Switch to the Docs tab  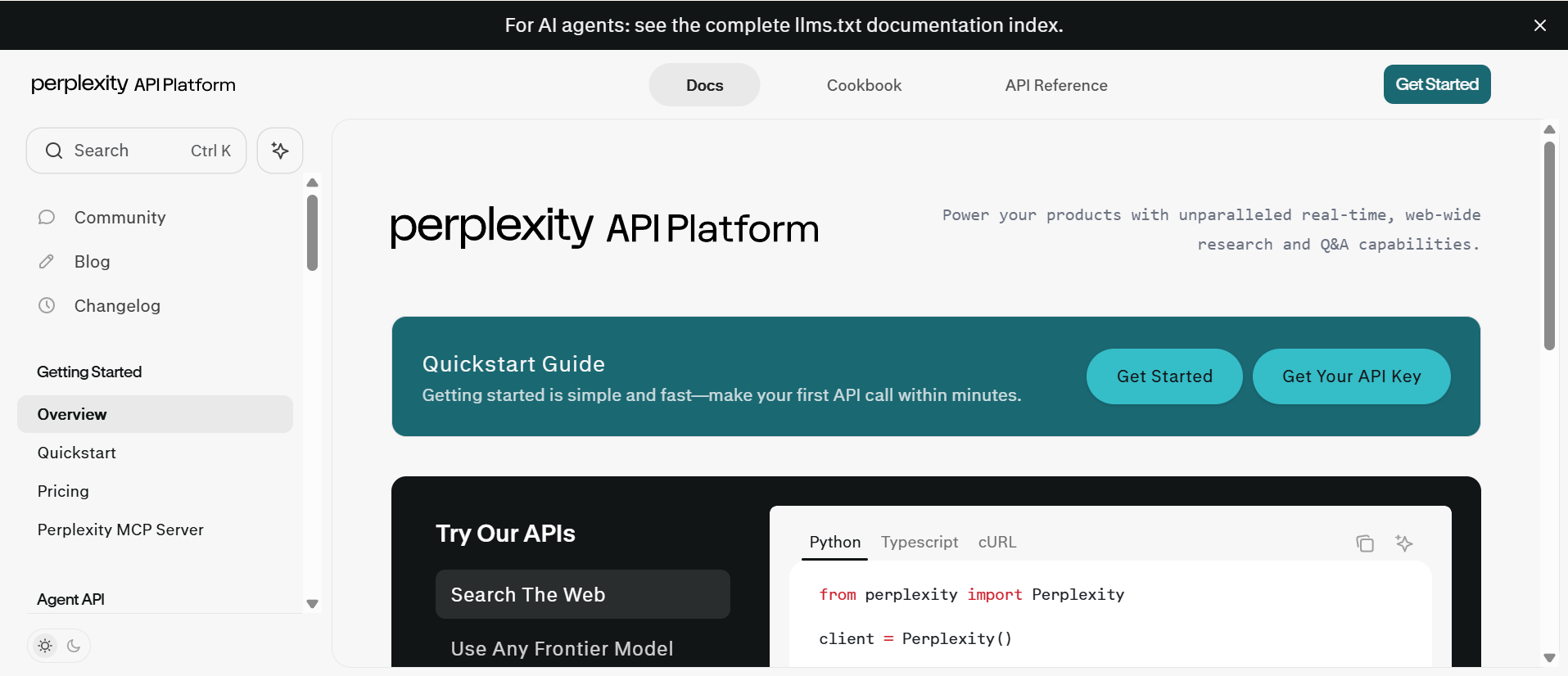point(704,85)
